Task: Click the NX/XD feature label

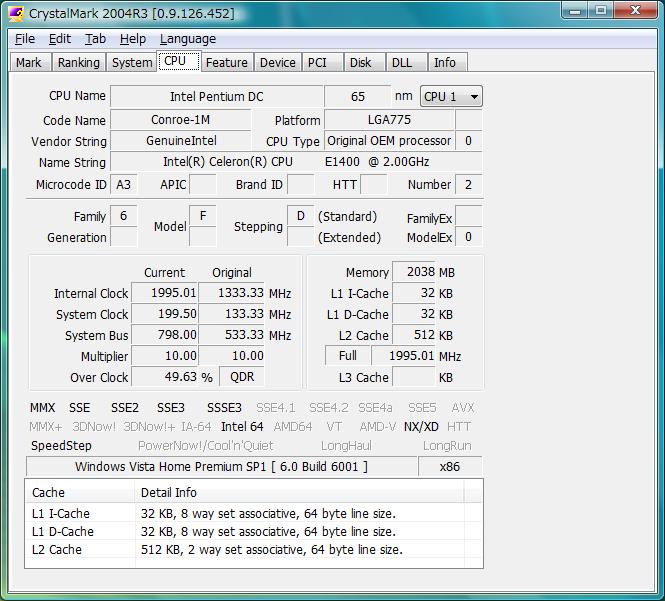Action: pos(421,426)
